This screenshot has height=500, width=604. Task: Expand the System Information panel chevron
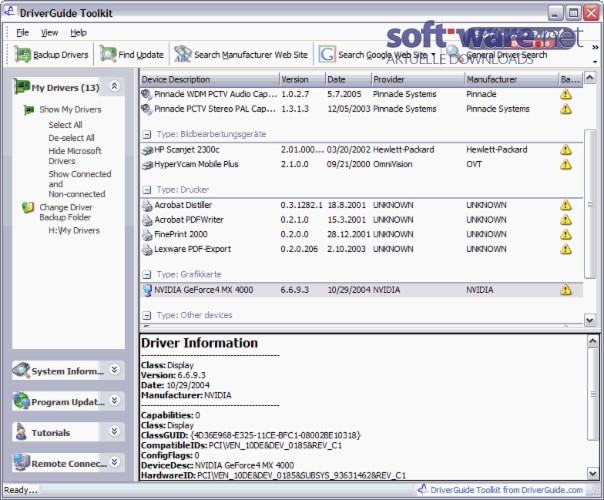point(114,370)
